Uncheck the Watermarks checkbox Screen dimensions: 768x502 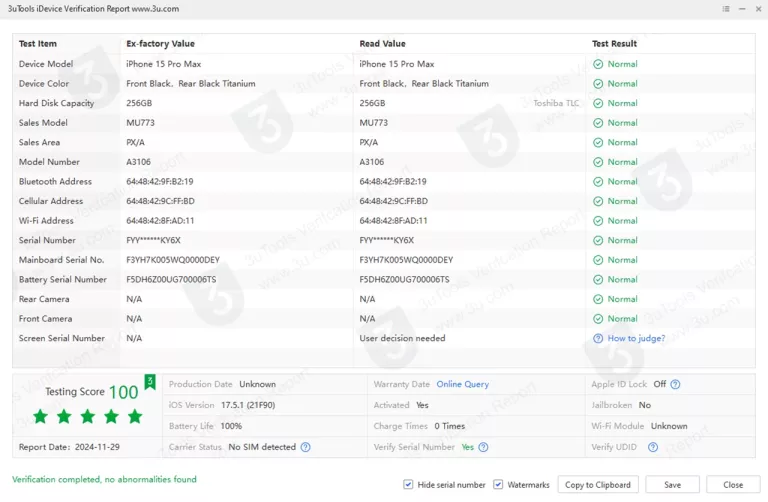498,485
